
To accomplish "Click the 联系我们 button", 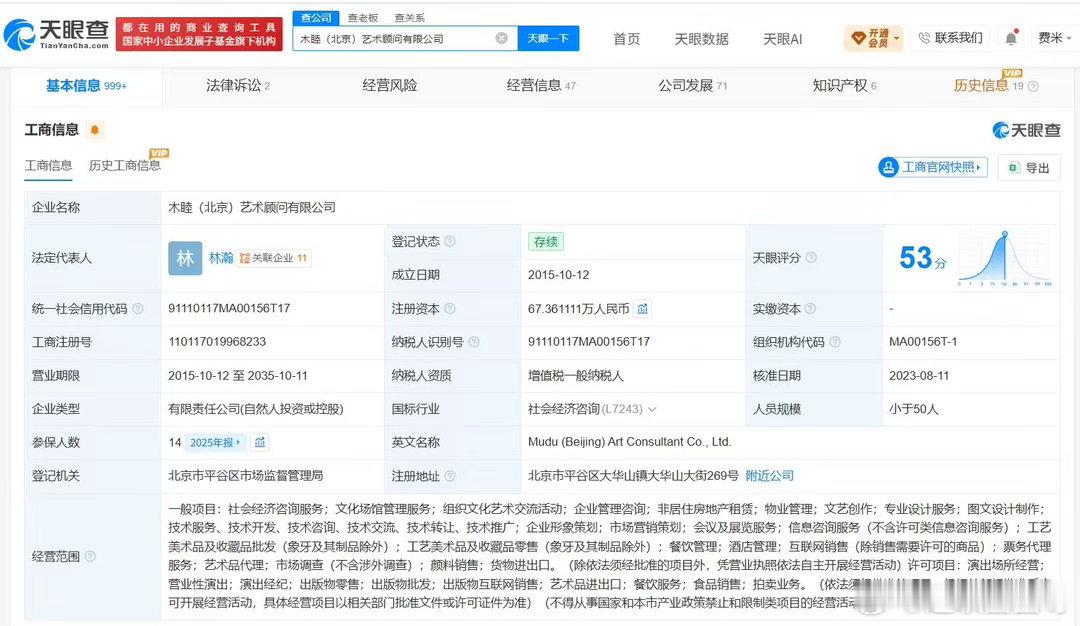I will click(951, 38).
